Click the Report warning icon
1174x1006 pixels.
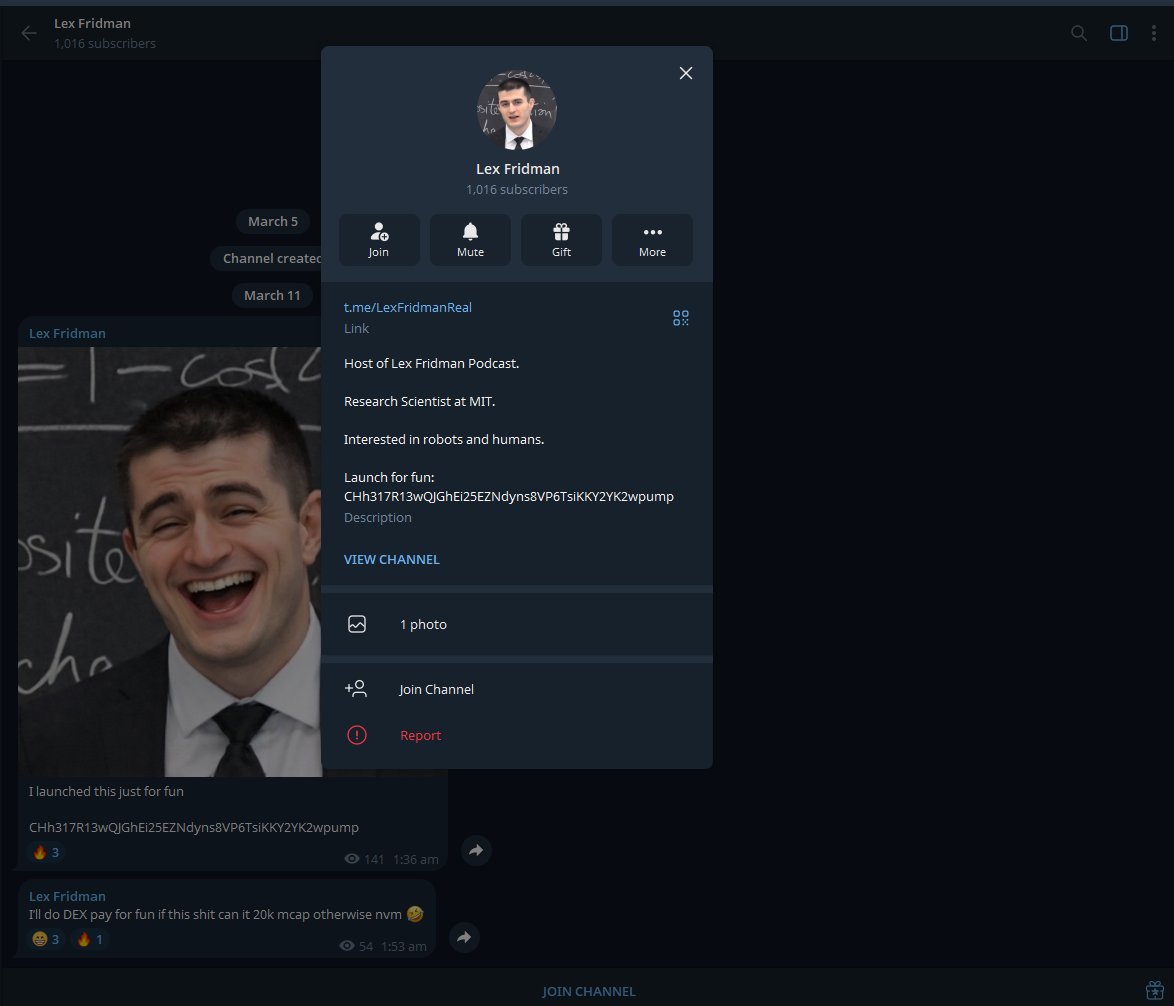click(x=357, y=735)
